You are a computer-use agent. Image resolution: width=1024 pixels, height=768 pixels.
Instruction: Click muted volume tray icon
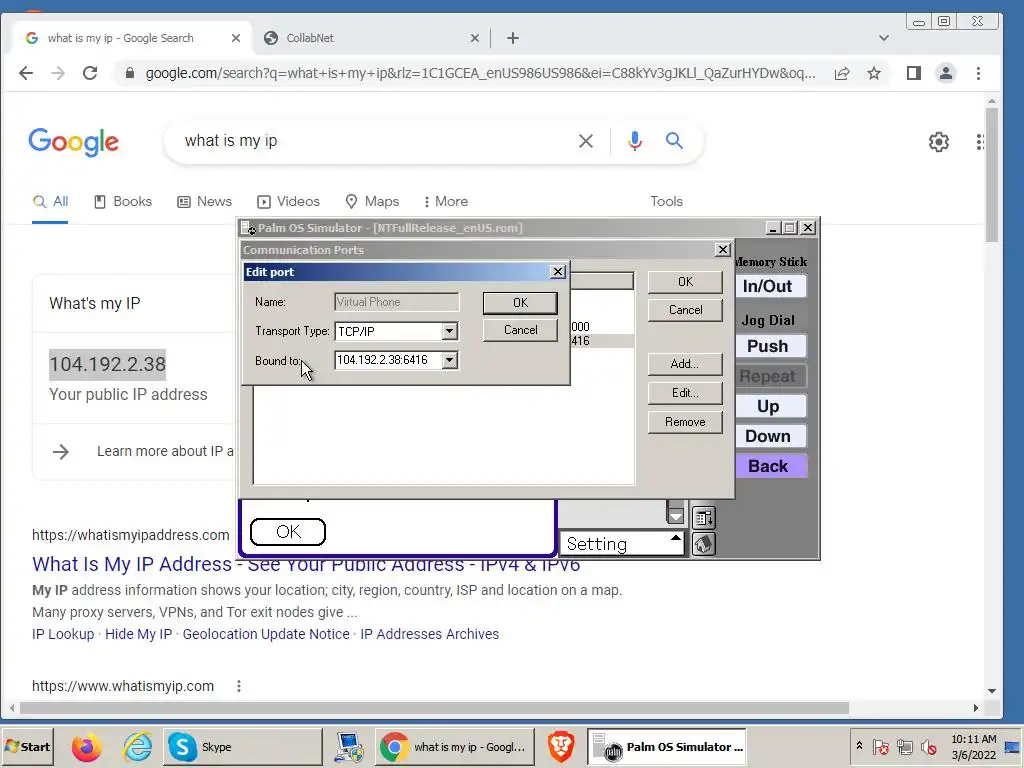[929, 747]
